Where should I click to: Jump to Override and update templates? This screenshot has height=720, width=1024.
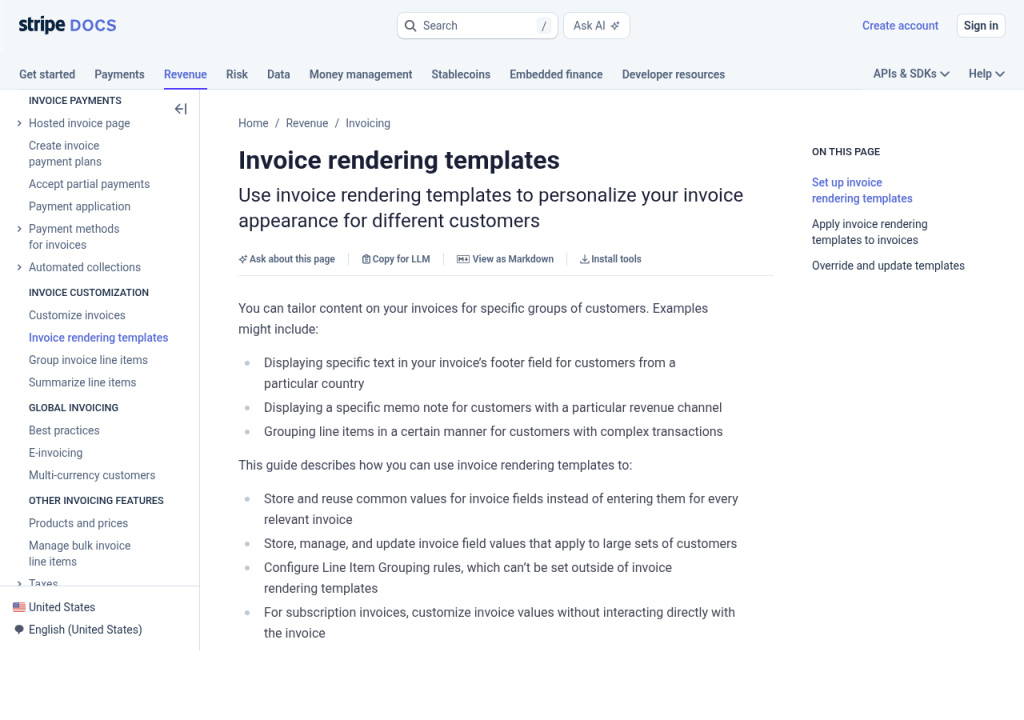point(888,266)
